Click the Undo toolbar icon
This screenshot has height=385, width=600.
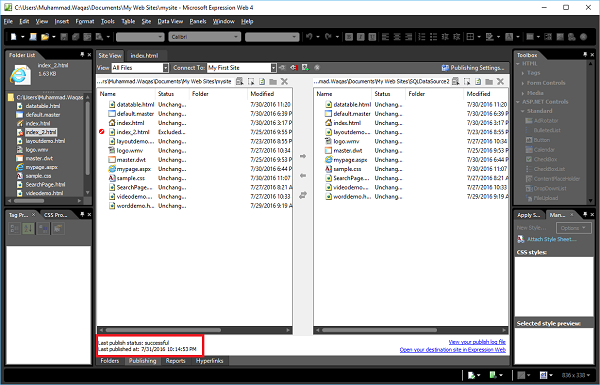tap(309, 37)
